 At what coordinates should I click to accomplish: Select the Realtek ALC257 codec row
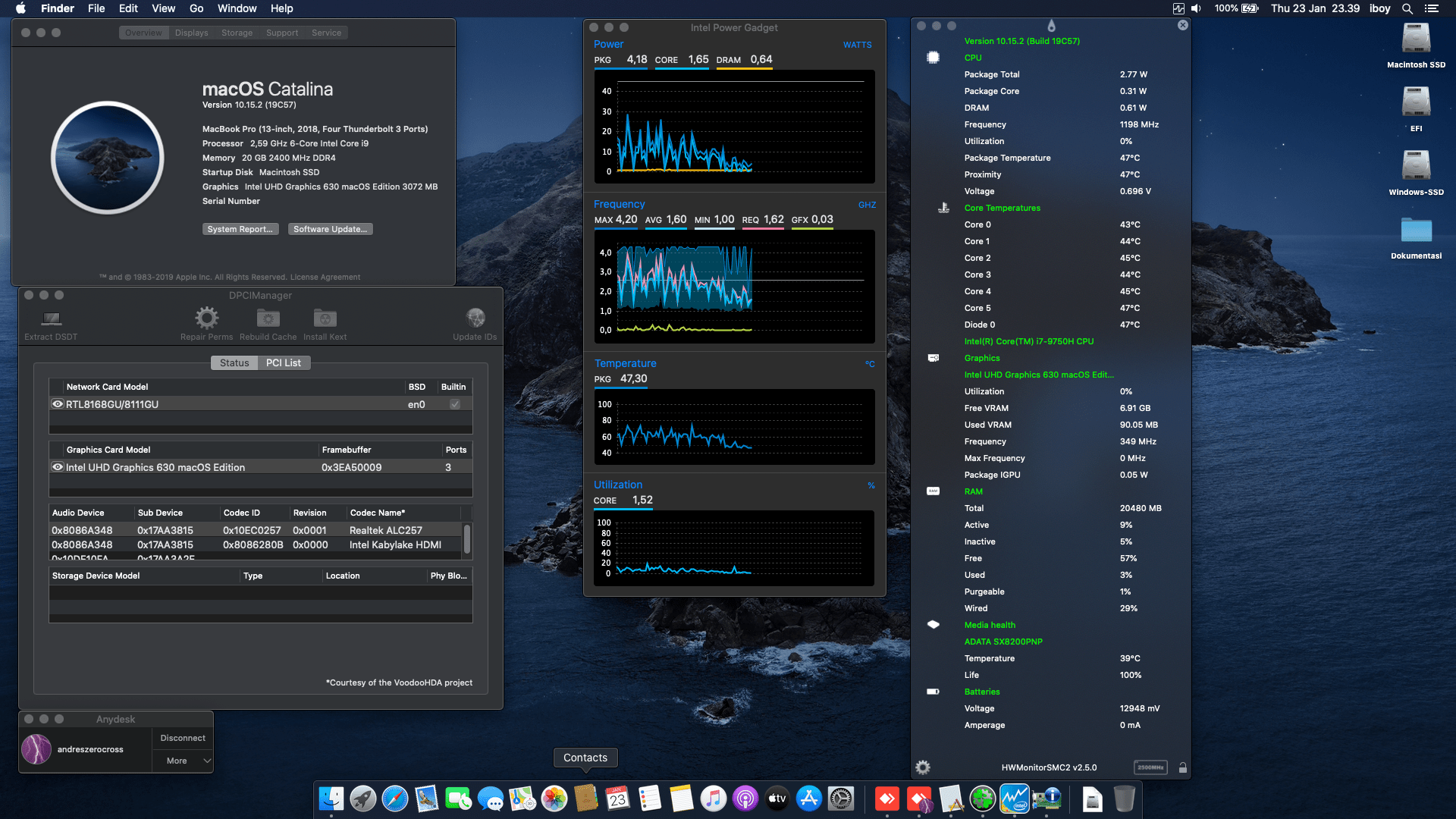pyautogui.click(x=256, y=530)
